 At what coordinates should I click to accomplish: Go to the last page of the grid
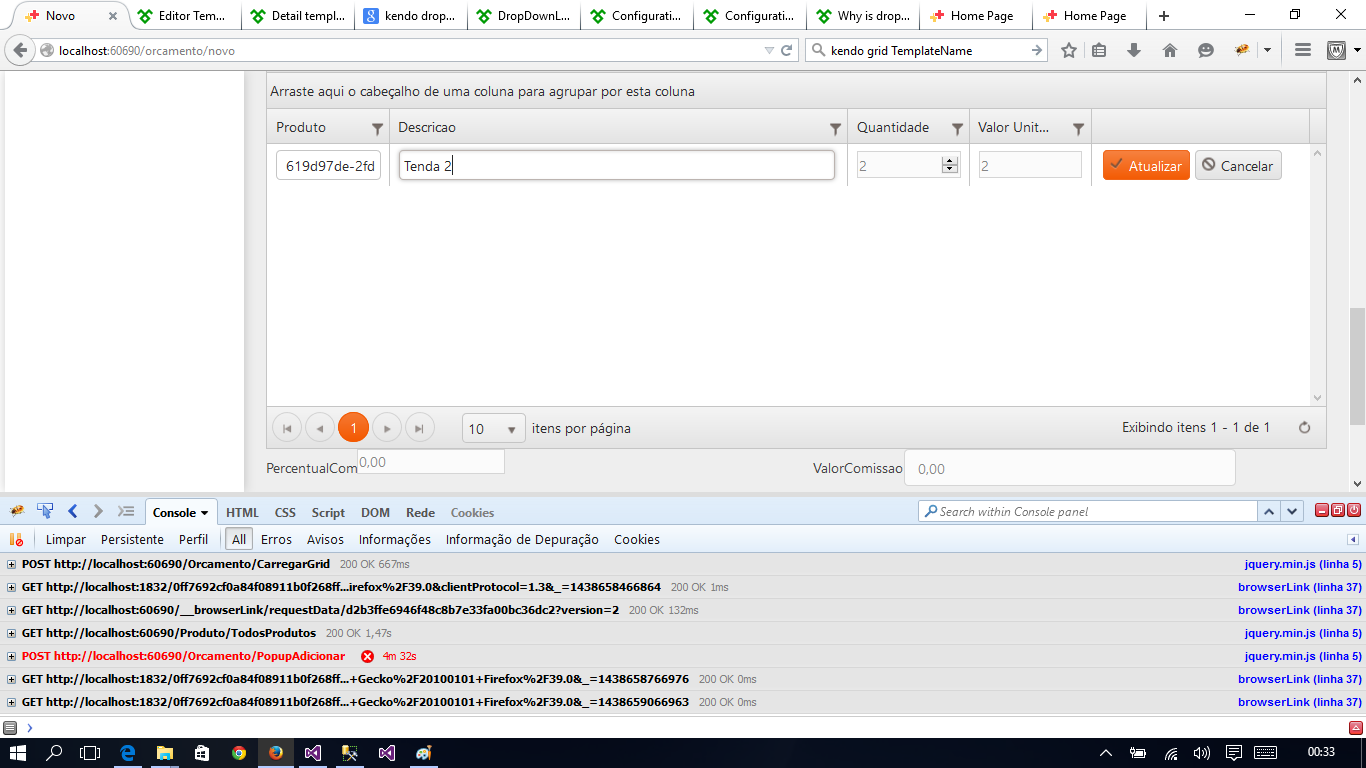pyautogui.click(x=419, y=428)
